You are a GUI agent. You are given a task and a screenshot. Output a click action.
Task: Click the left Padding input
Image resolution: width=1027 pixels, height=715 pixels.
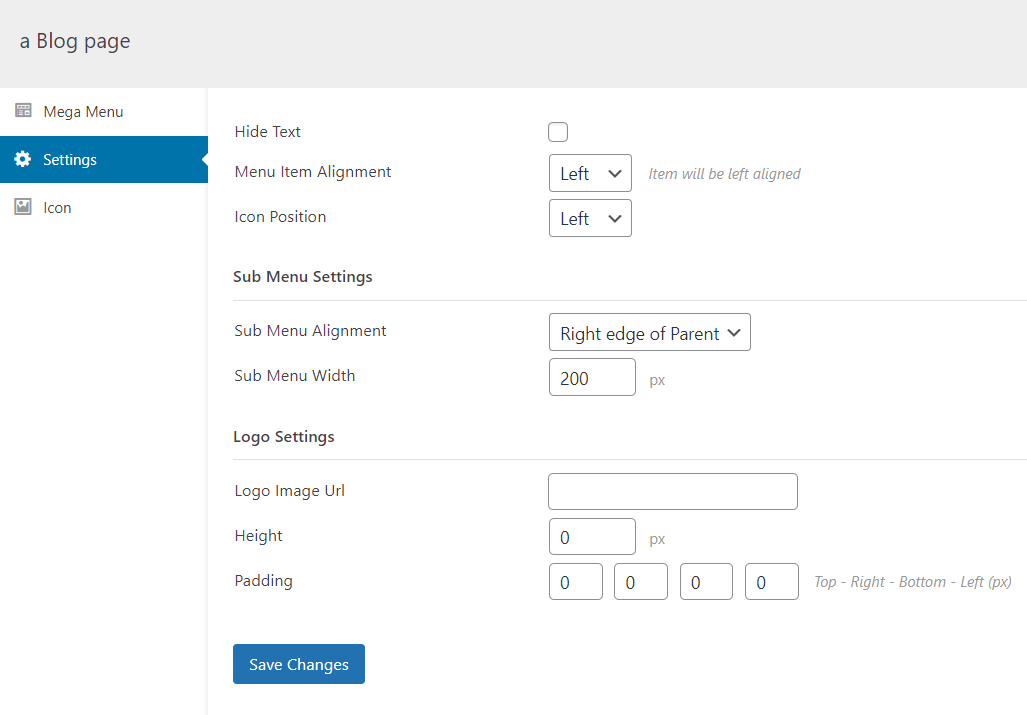[772, 581]
